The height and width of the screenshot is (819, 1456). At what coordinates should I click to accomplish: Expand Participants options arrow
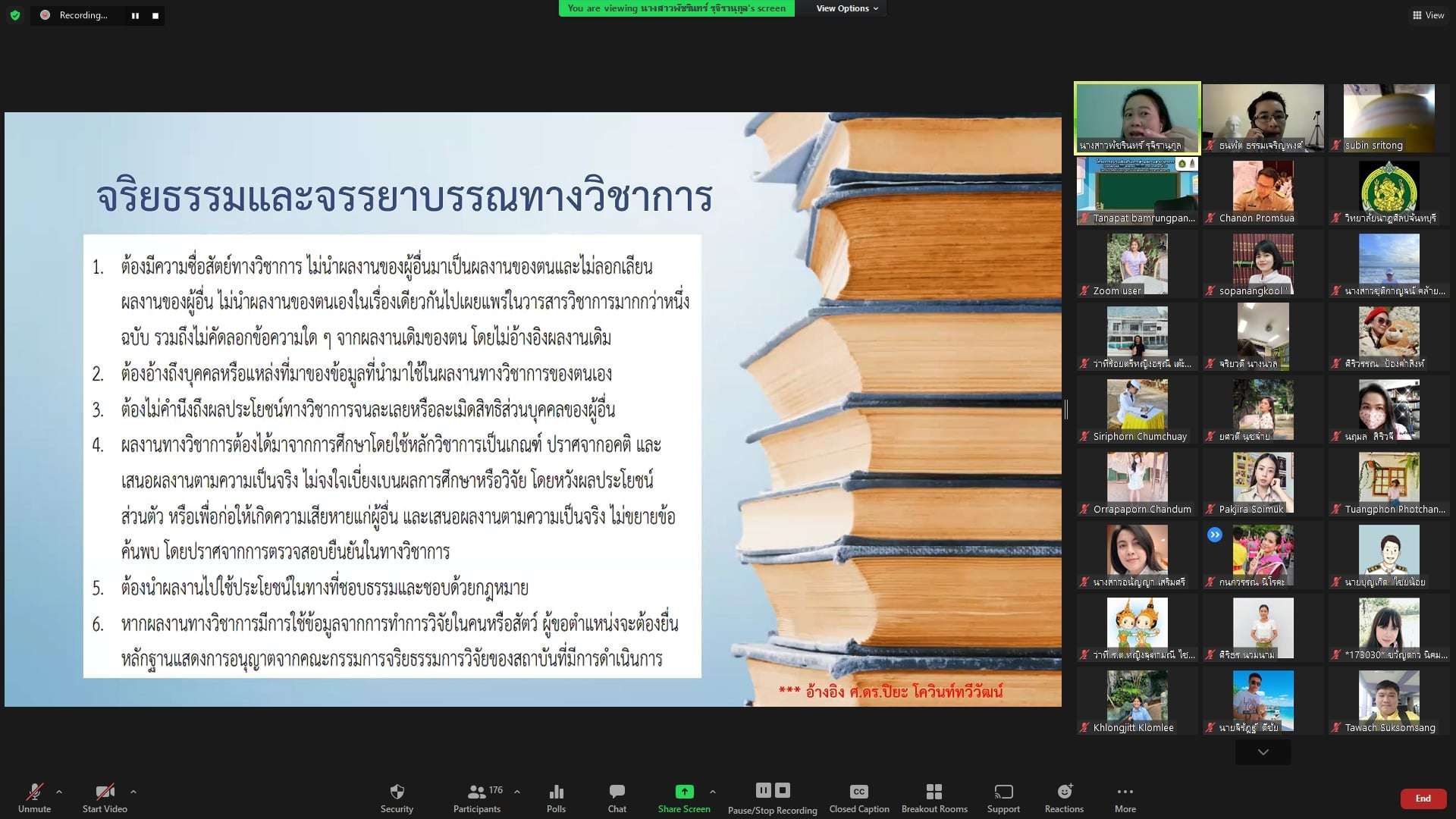517,791
